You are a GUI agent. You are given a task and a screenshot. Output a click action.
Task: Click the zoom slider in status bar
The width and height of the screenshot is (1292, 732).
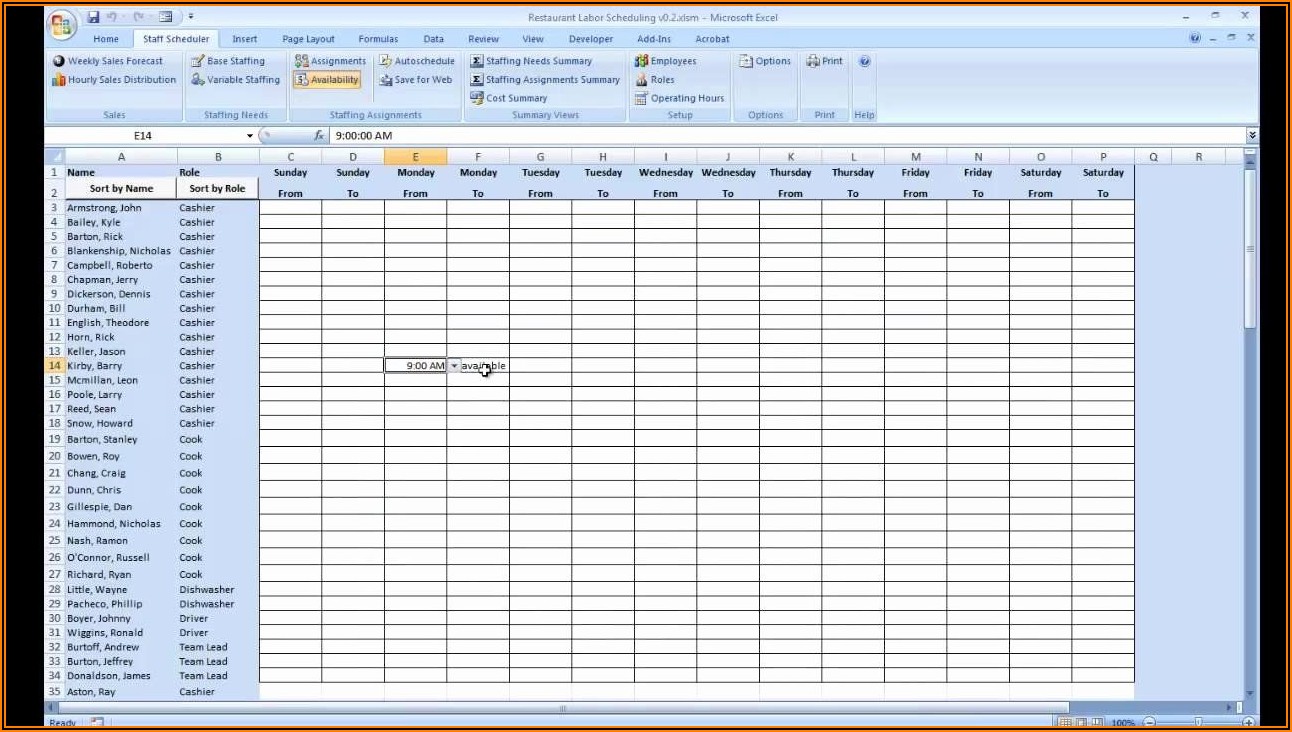(x=1197, y=722)
